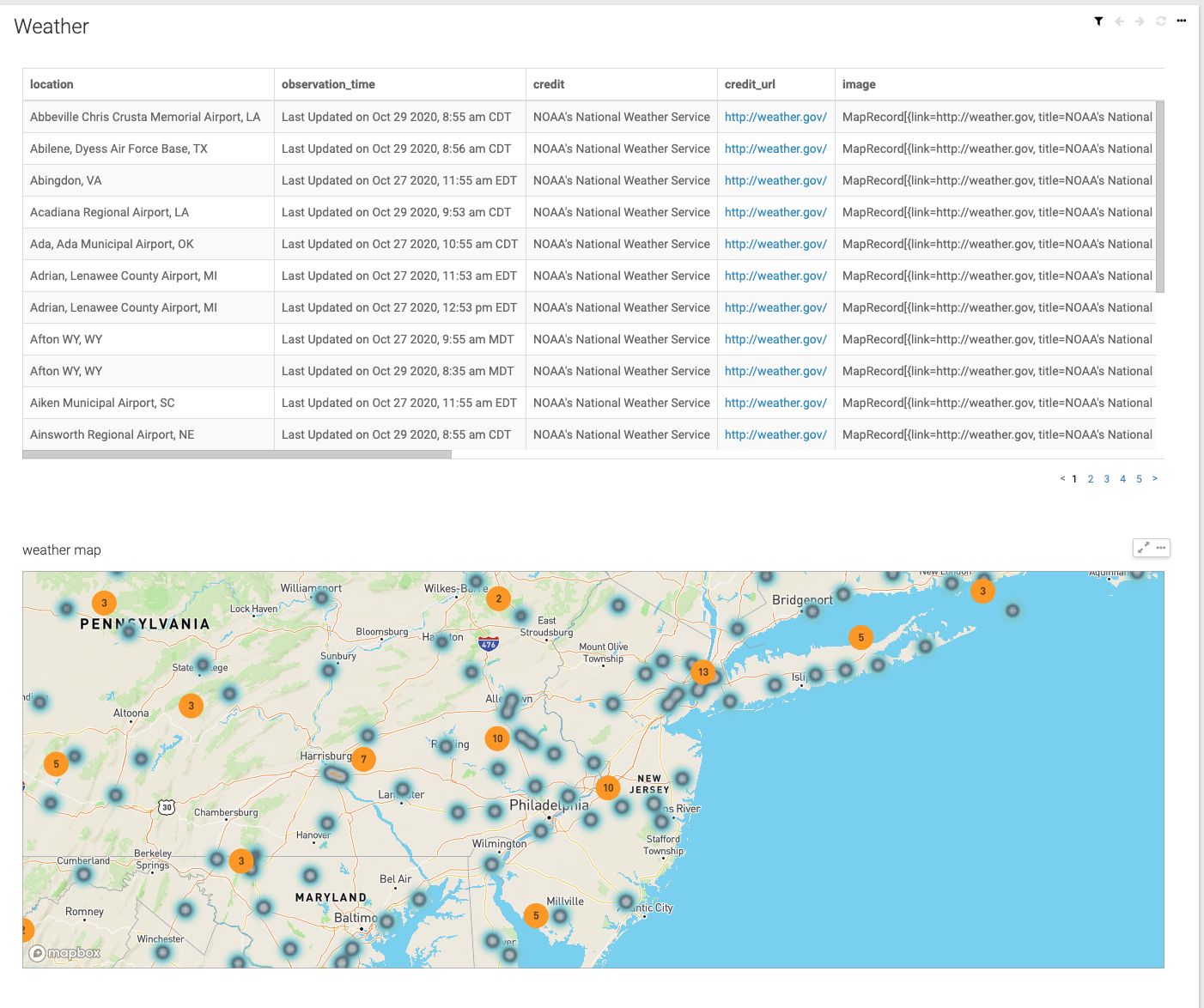Open page 5 of the Weather table
The width and height of the screenshot is (1204, 1008).
pos(1139,478)
